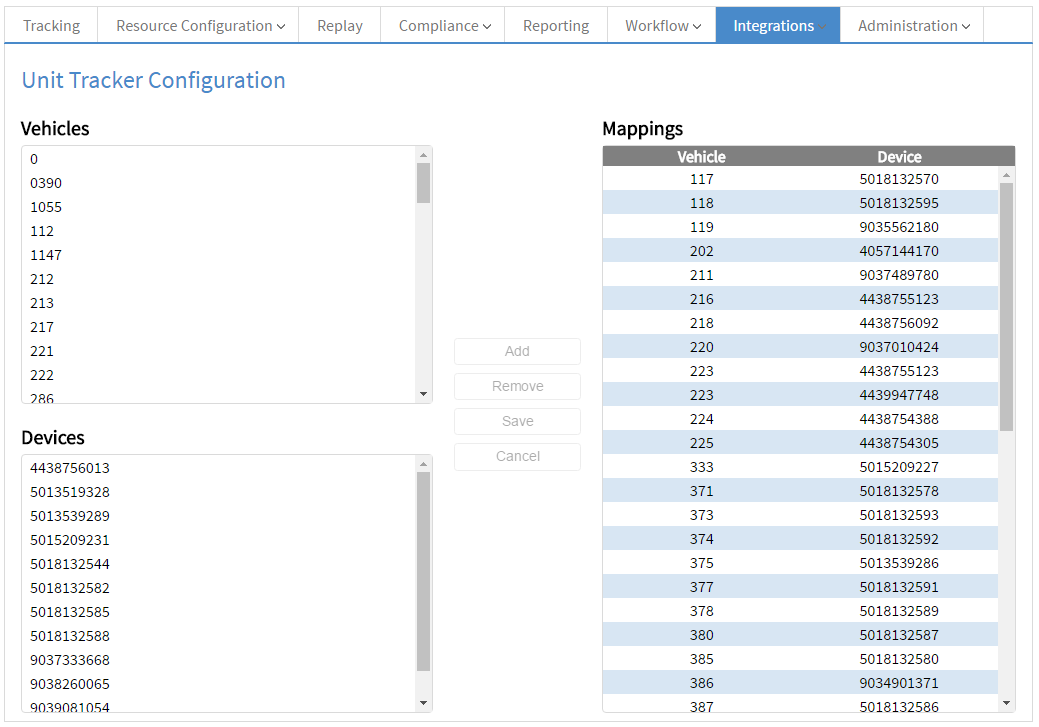Click the Remove button
1039x727 pixels.
517,386
